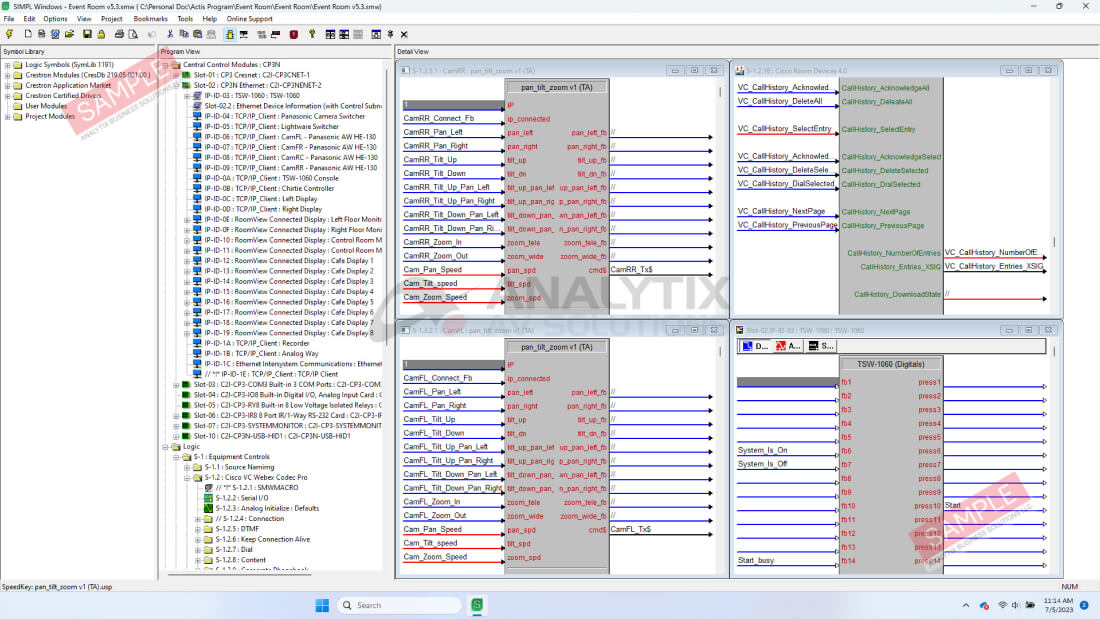The width and height of the screenshot is (1100, 619).
Task: Open the Edit menu
Action: pyautogui.click(x=29, y=19)
